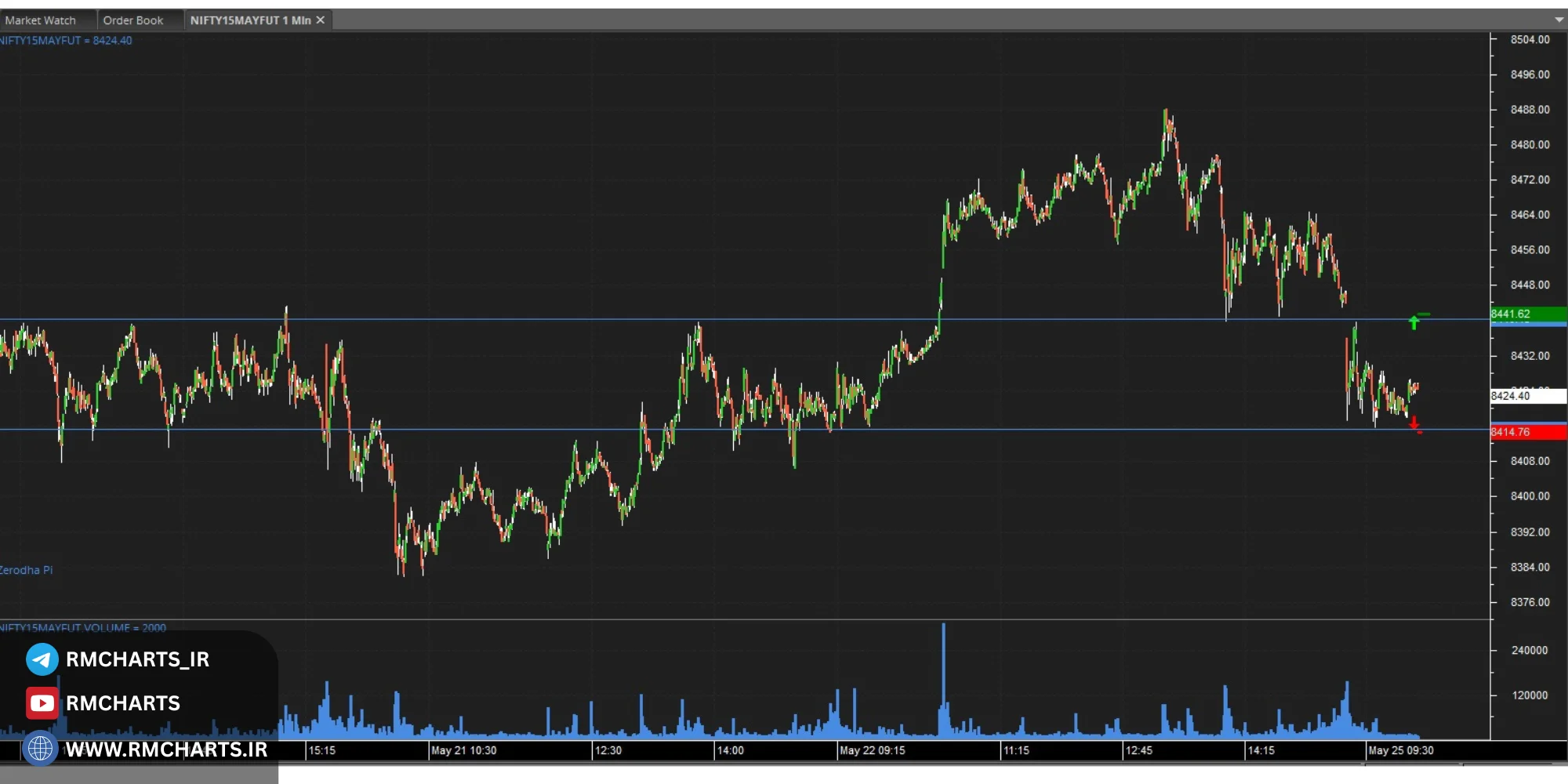1568x784 pixels.
Task: Click the May 22 09:15 time axis label
Action: tap(872, 750)
